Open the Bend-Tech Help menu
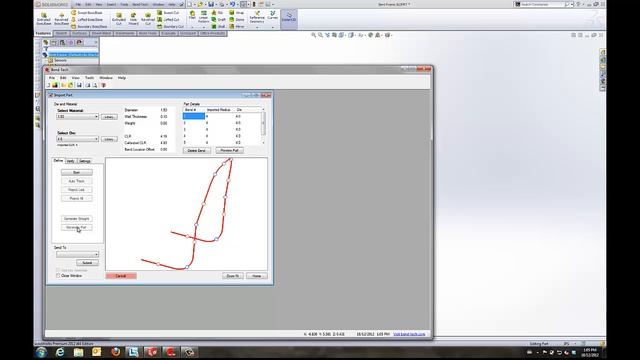This screenshot has height=360, width=640. pos(122,78)
